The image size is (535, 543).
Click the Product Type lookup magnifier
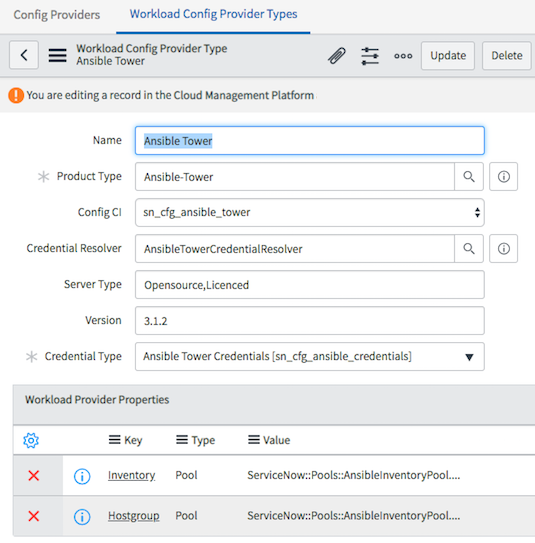point(469,177)
